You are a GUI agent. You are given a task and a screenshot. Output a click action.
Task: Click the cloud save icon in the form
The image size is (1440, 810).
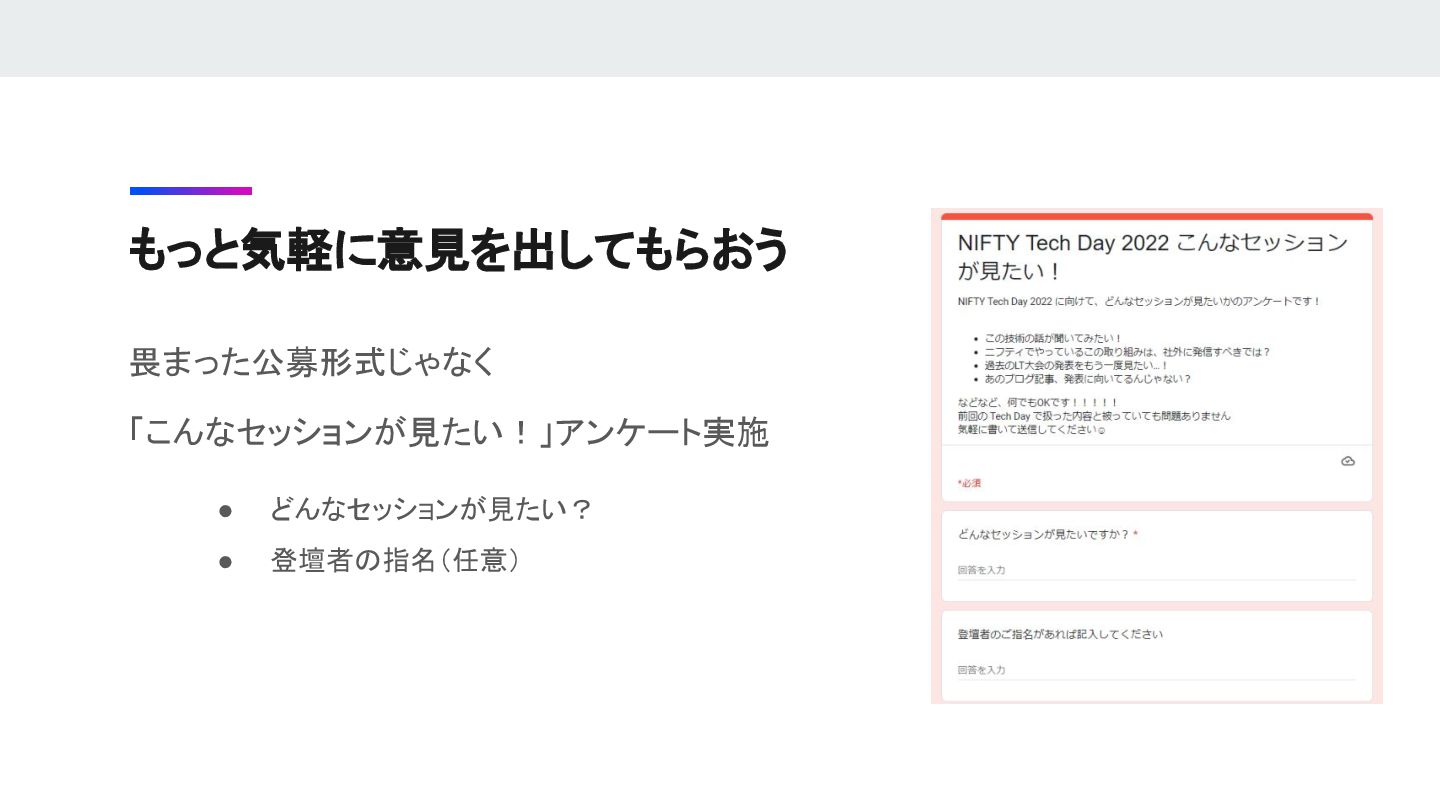tap(1347, 461)
